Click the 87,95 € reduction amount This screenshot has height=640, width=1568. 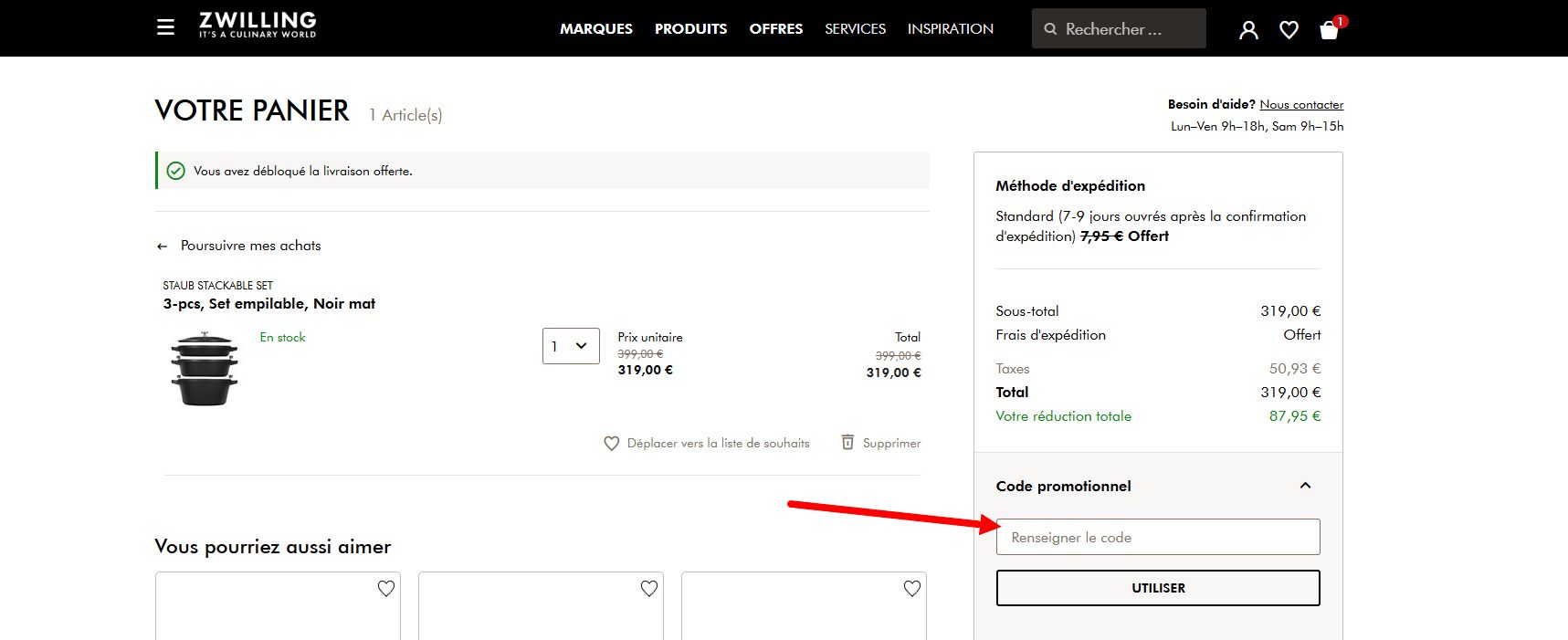[1295, 416]
